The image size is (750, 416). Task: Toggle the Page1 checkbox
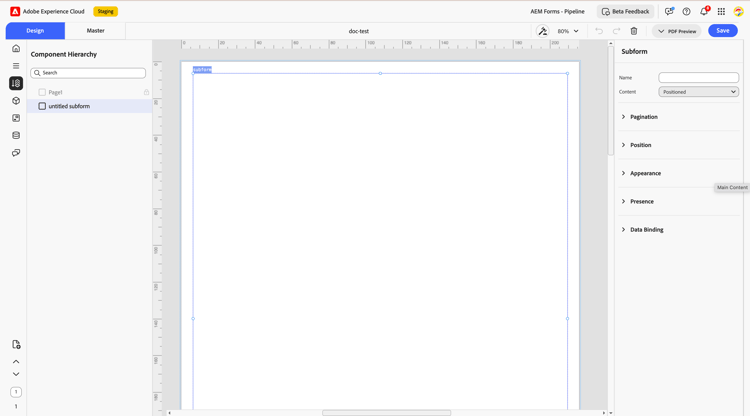(42, 92)
